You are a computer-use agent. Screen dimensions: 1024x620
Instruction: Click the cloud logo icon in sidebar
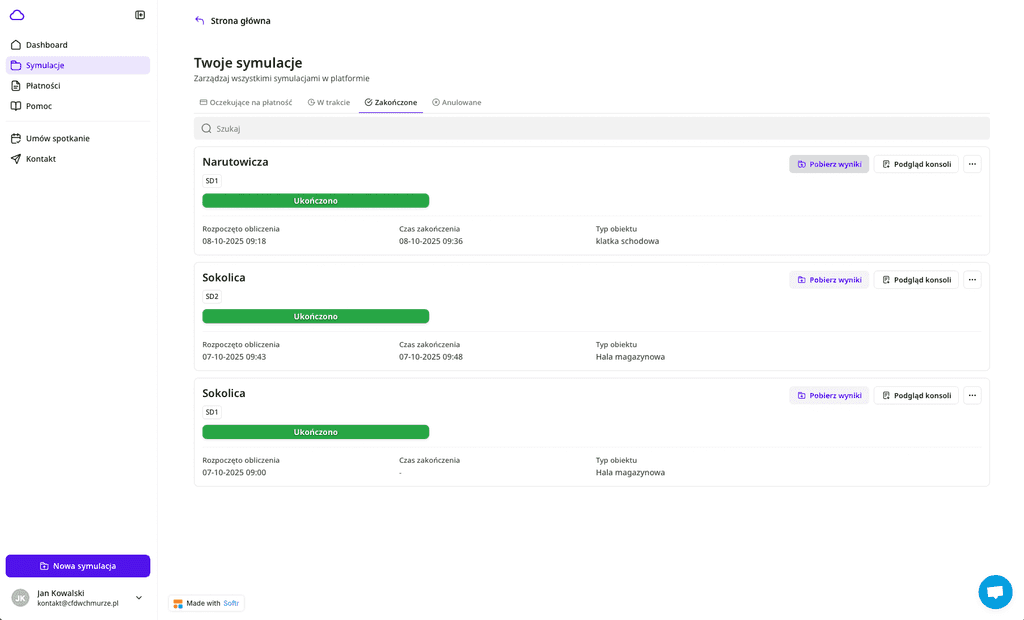coord(17,15)
